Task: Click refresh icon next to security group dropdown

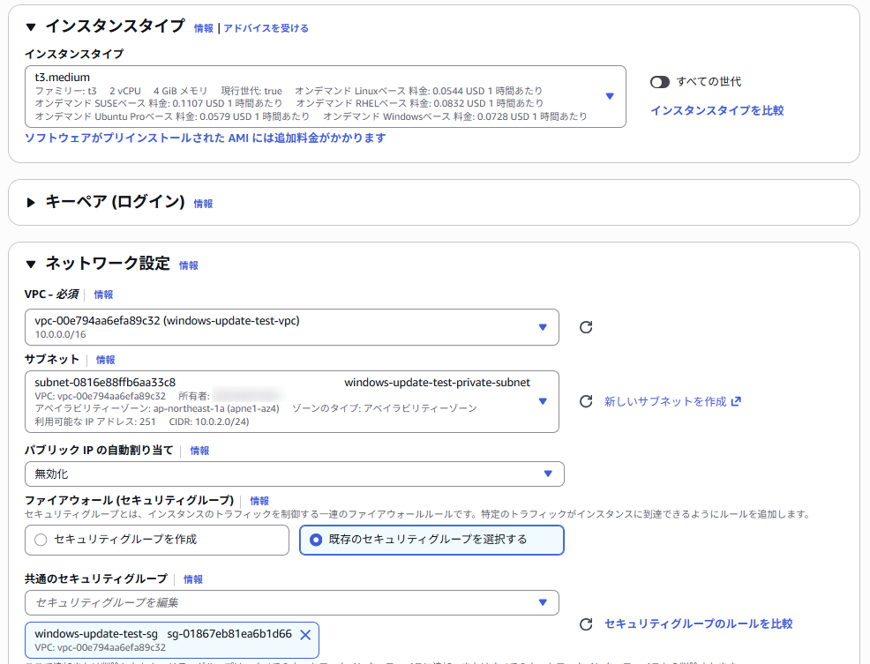Action: coord(586,624)
